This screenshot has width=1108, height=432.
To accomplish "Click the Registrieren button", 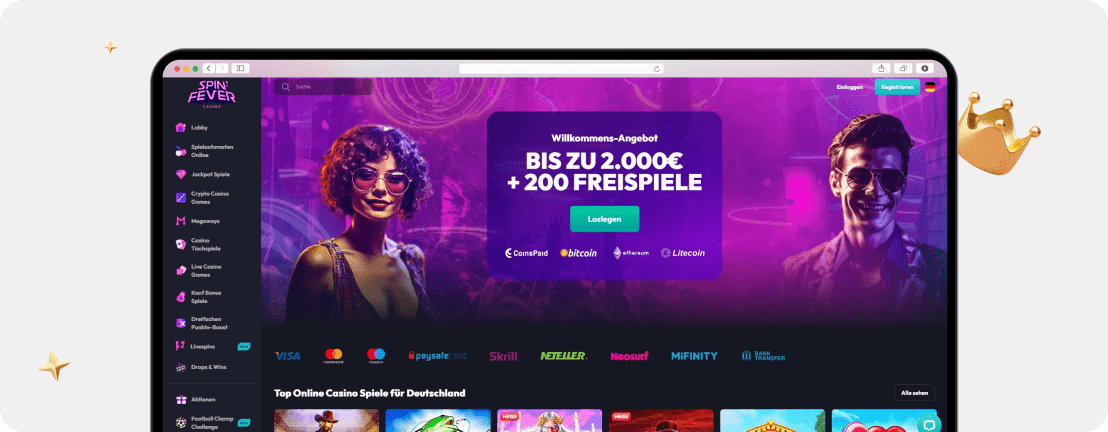I will [x=897, y=87].
